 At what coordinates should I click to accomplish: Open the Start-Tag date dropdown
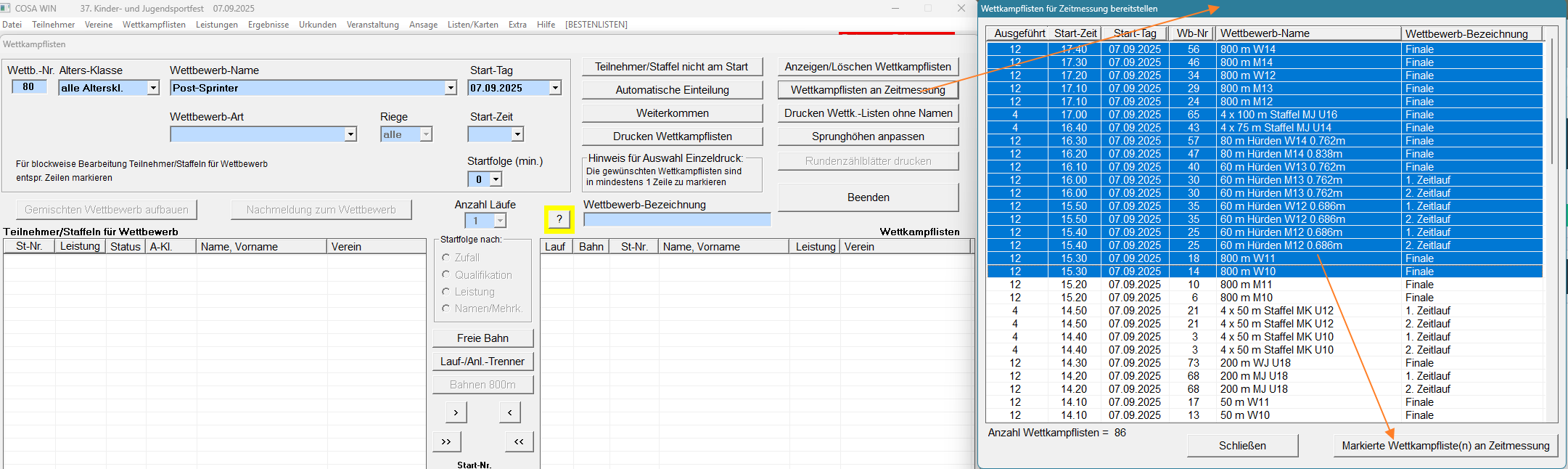(x=555, y=88)
